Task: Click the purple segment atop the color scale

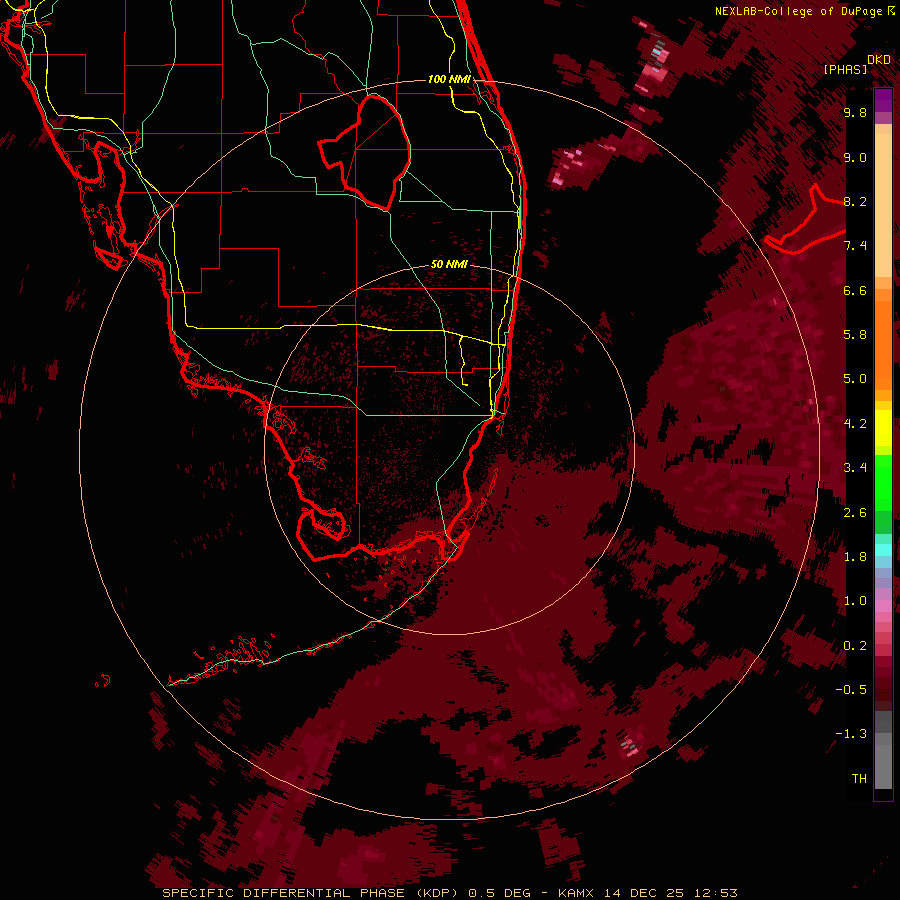Action: tap(883, 100)
